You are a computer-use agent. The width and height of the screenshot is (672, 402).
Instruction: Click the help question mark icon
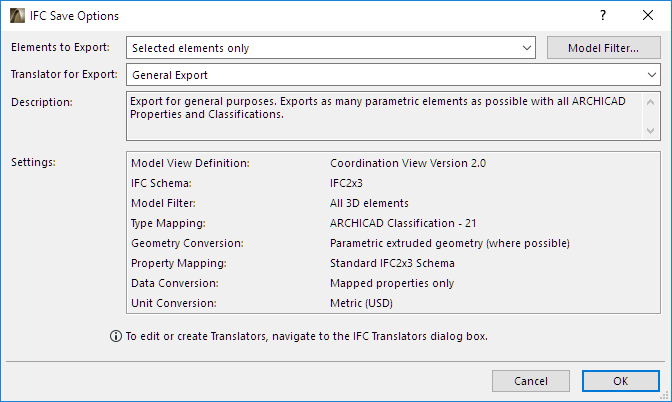[x=603, y=16]
